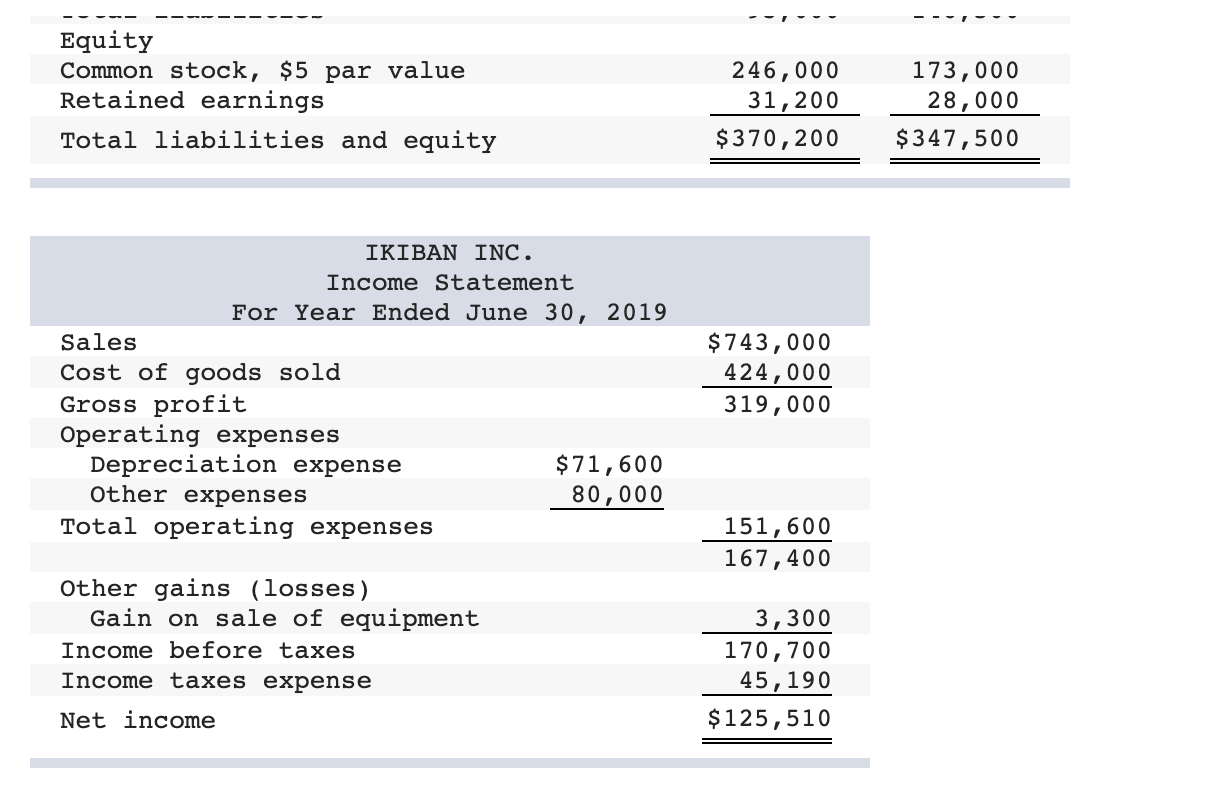Click the 151,600 total operating expenses value
Image resolution: width=1214 pixels, height=792 pixels.
tap(778, 527)
